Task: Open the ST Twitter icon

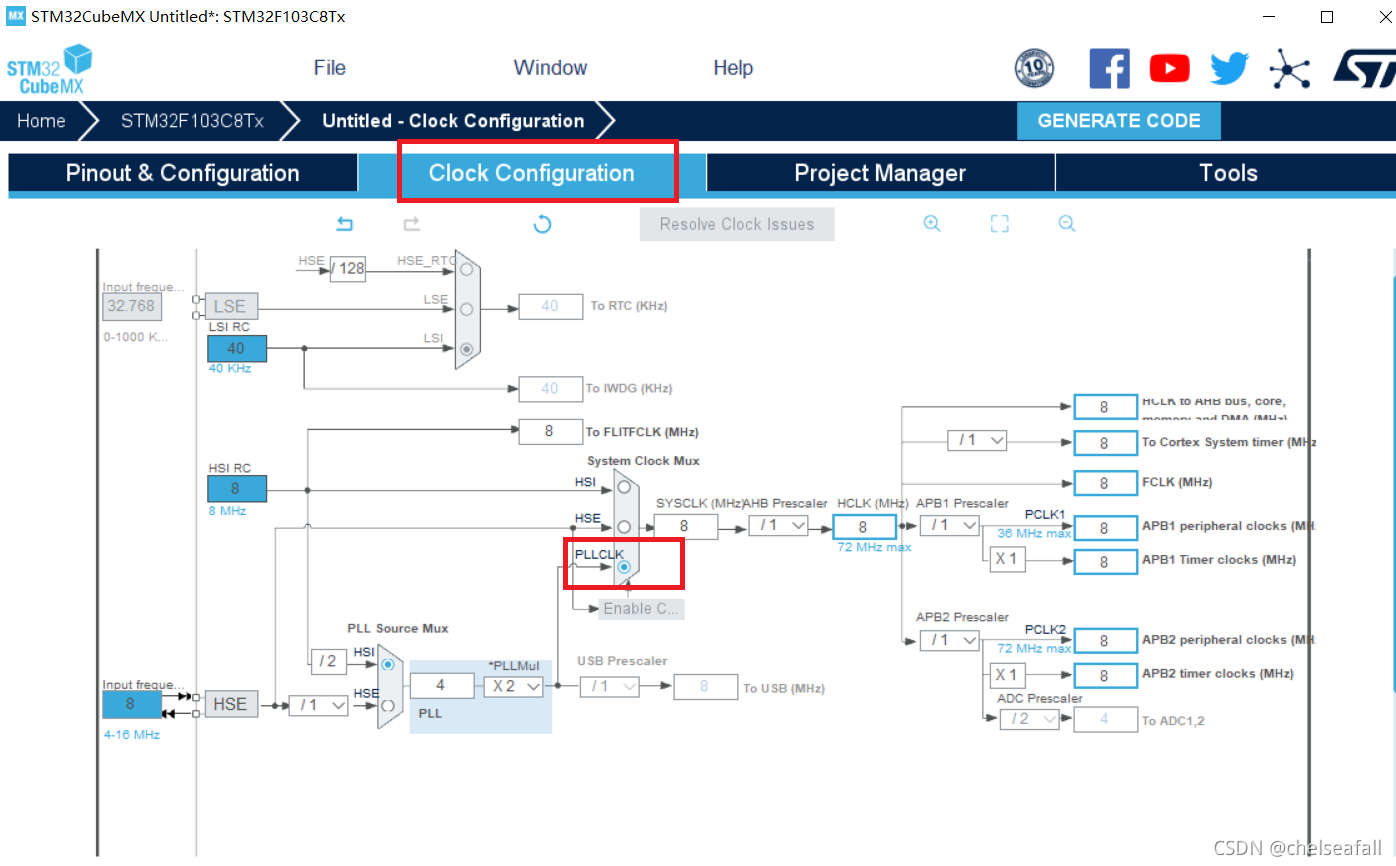Action: (x=1230, y=68)
